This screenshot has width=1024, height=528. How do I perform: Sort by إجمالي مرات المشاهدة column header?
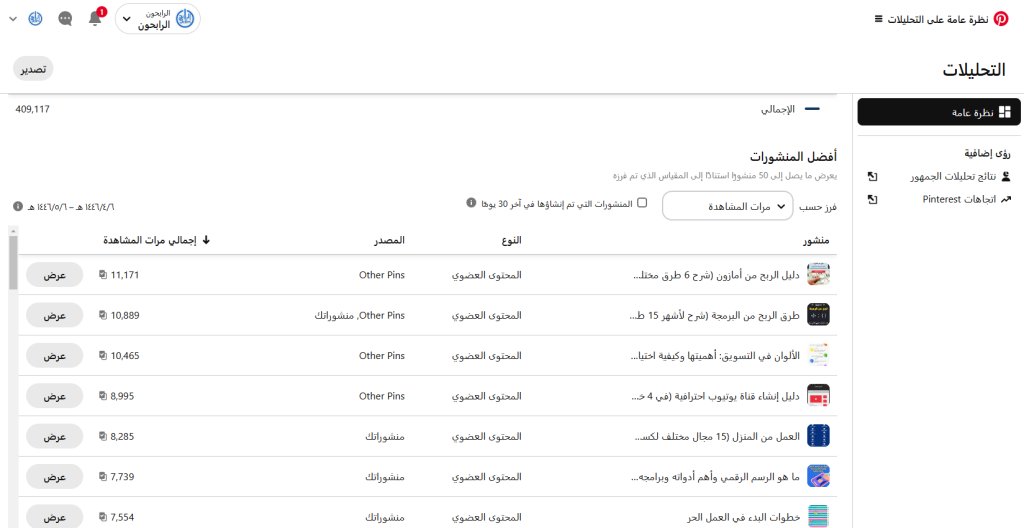pos(156,240)
